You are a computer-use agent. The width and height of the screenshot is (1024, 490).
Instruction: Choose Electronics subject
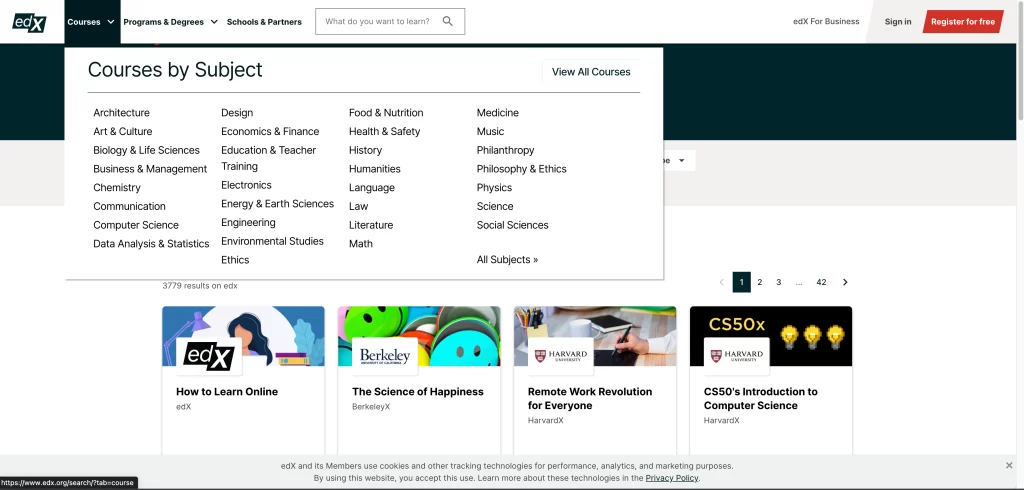pyautogui.click(x=246, y=185)
